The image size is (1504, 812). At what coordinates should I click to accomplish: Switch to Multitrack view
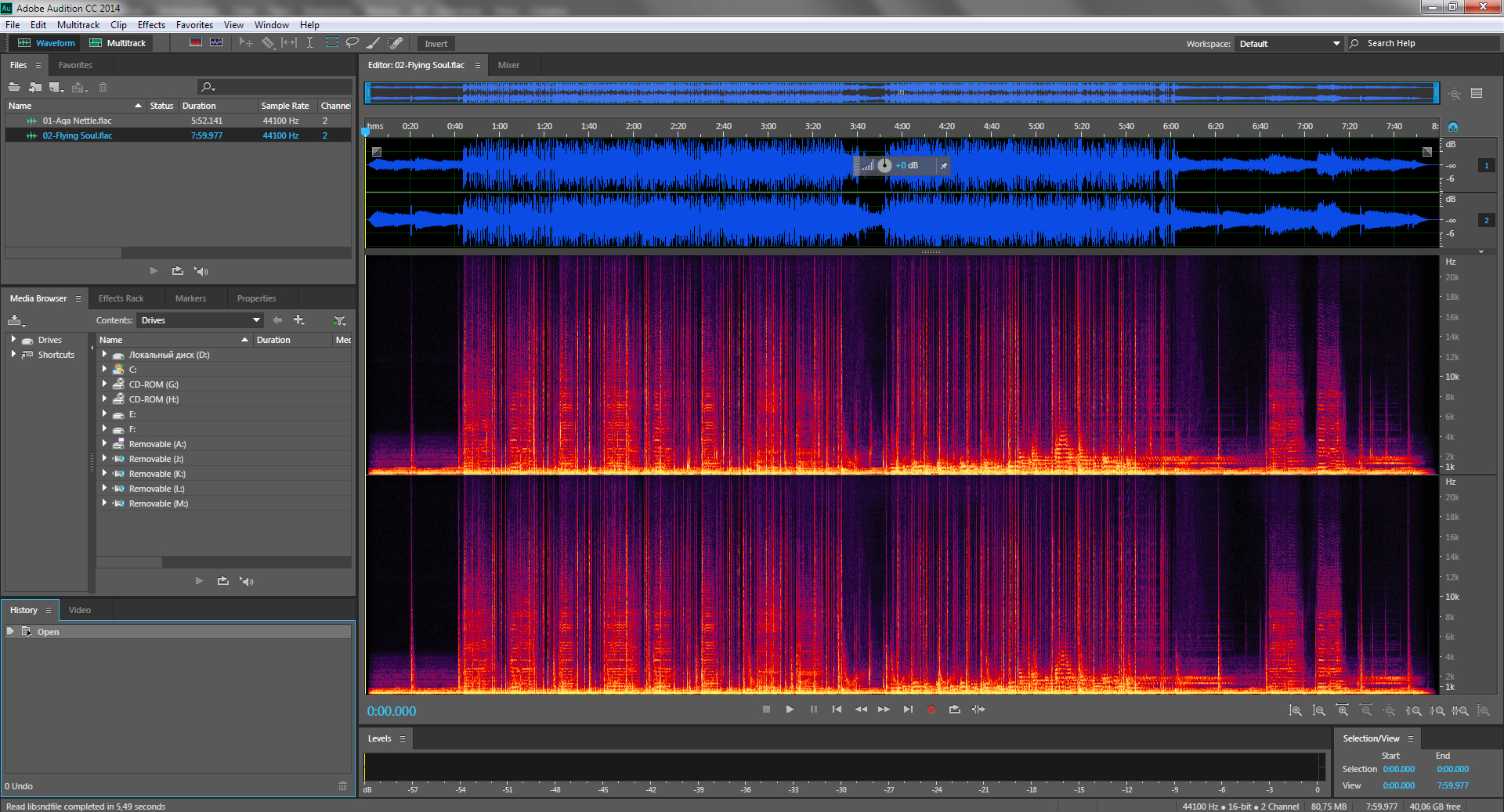coord(117,43)
